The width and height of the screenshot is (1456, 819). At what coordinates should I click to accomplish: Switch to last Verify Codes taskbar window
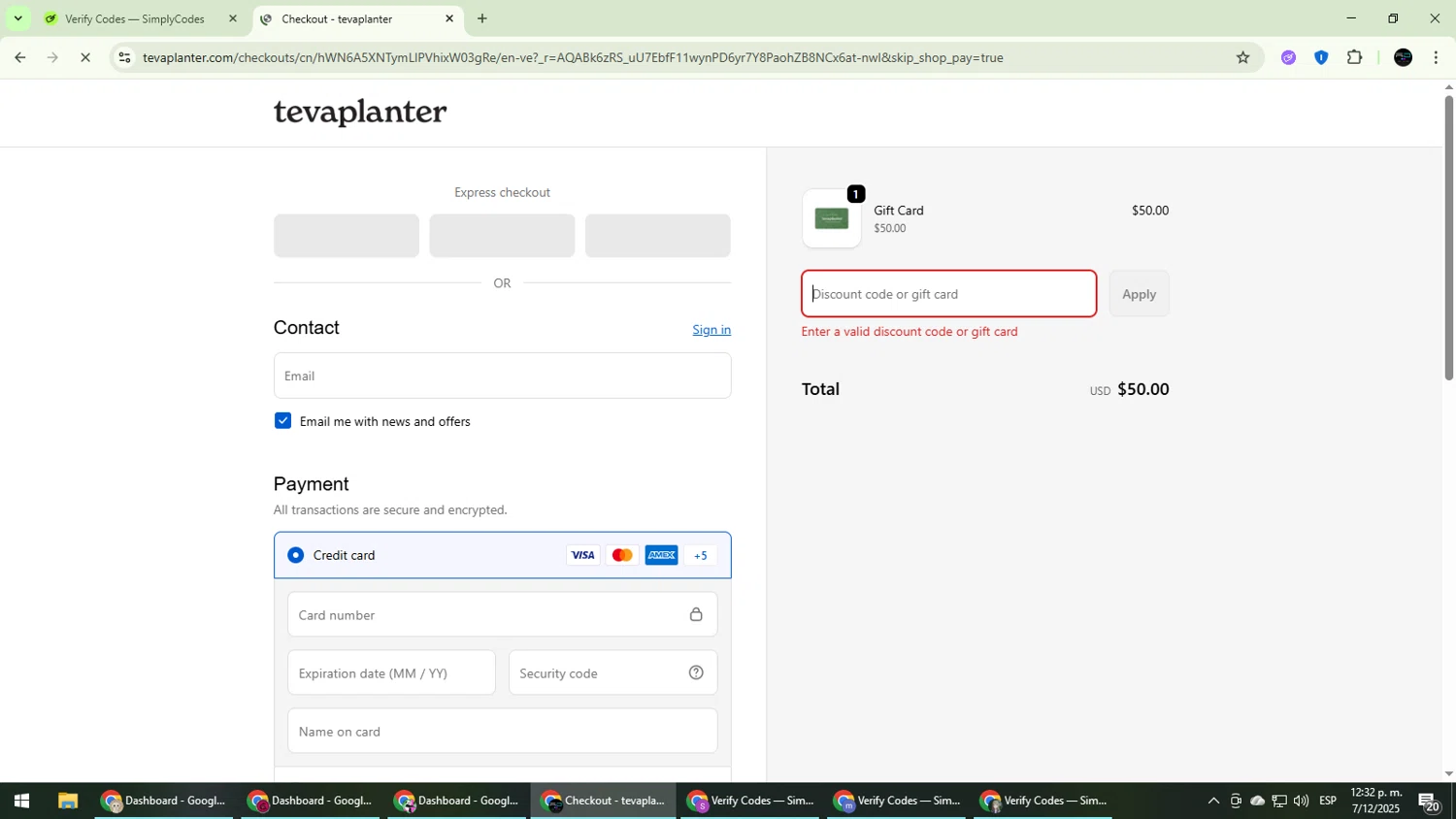coord(1043,801)
